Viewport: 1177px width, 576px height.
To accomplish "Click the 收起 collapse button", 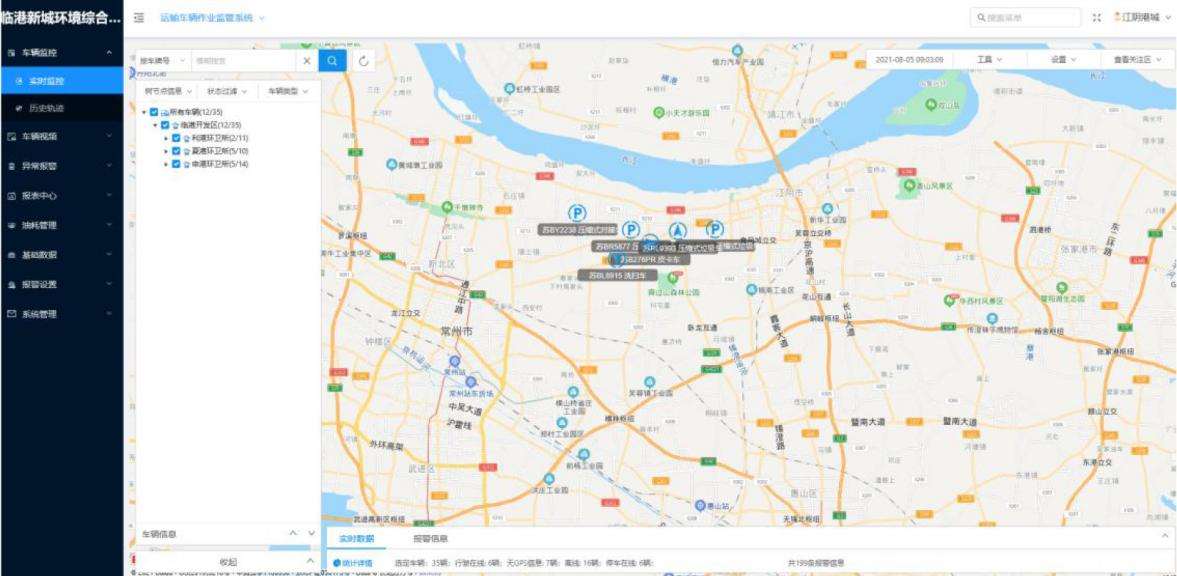I will pos(228,562).
